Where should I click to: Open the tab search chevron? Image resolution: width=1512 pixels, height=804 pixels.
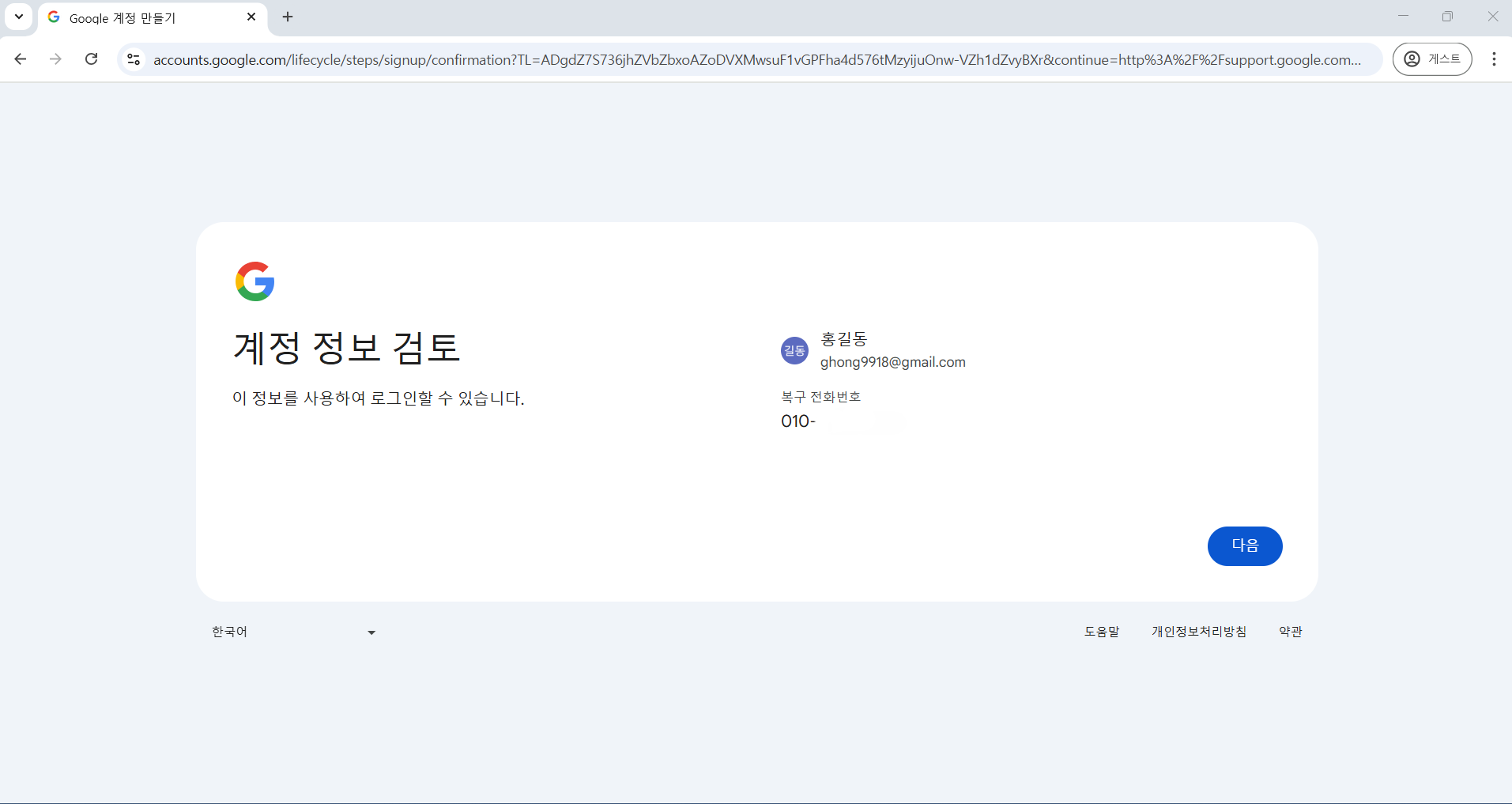19,17
